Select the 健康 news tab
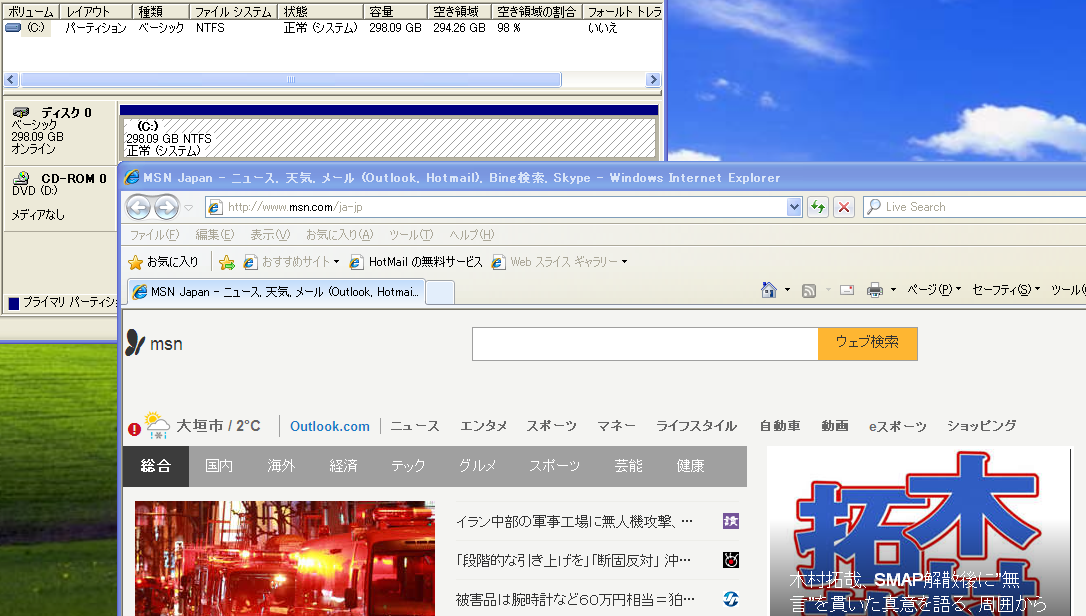 coord(691,466)
